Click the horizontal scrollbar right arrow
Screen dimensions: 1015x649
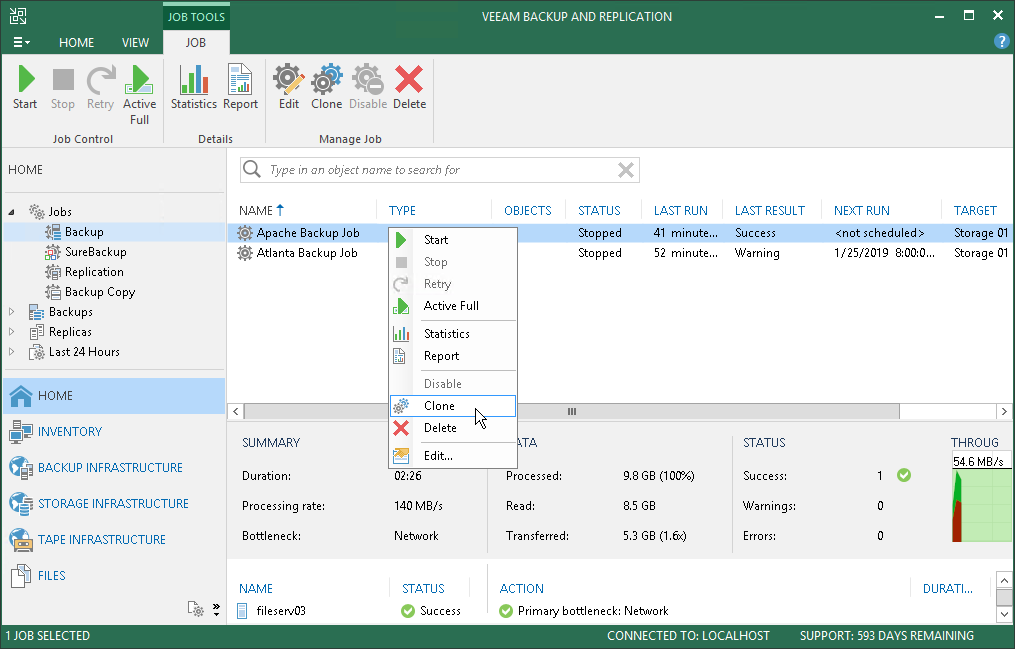click(1004, 412)
